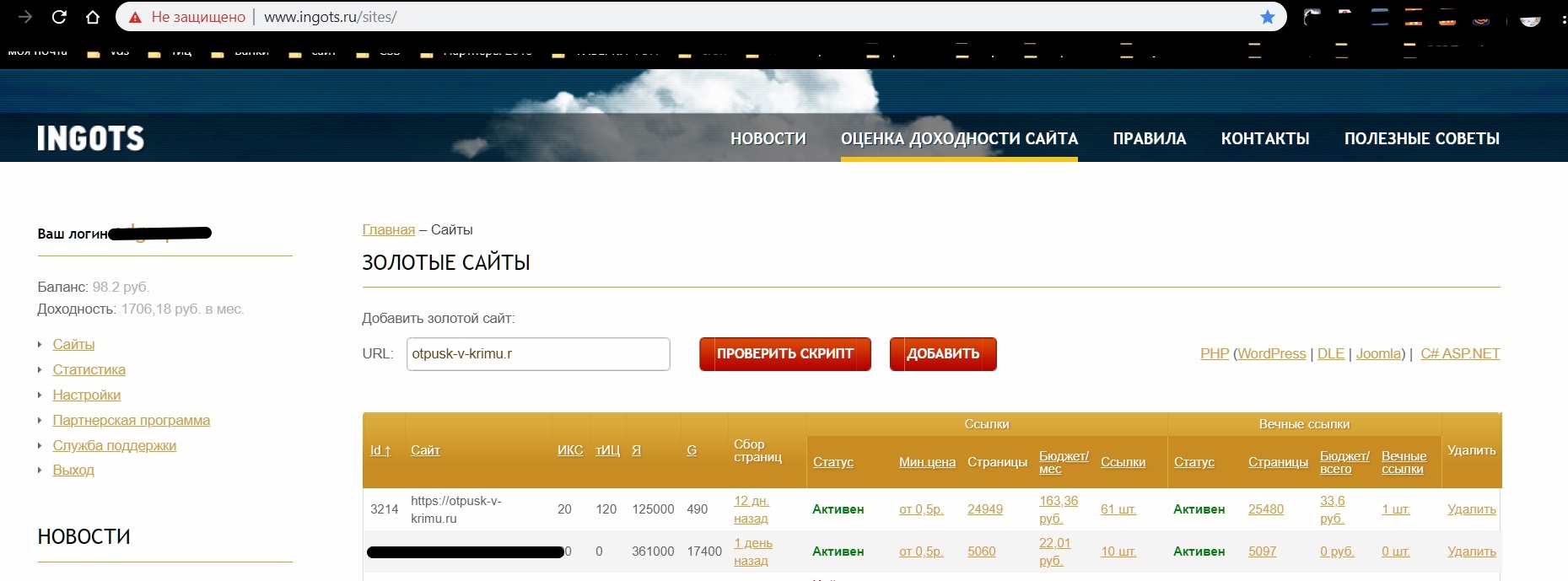Open the 25480 eternal pages link
Screen dimensions: 1568x581
tap(1266, 509)
